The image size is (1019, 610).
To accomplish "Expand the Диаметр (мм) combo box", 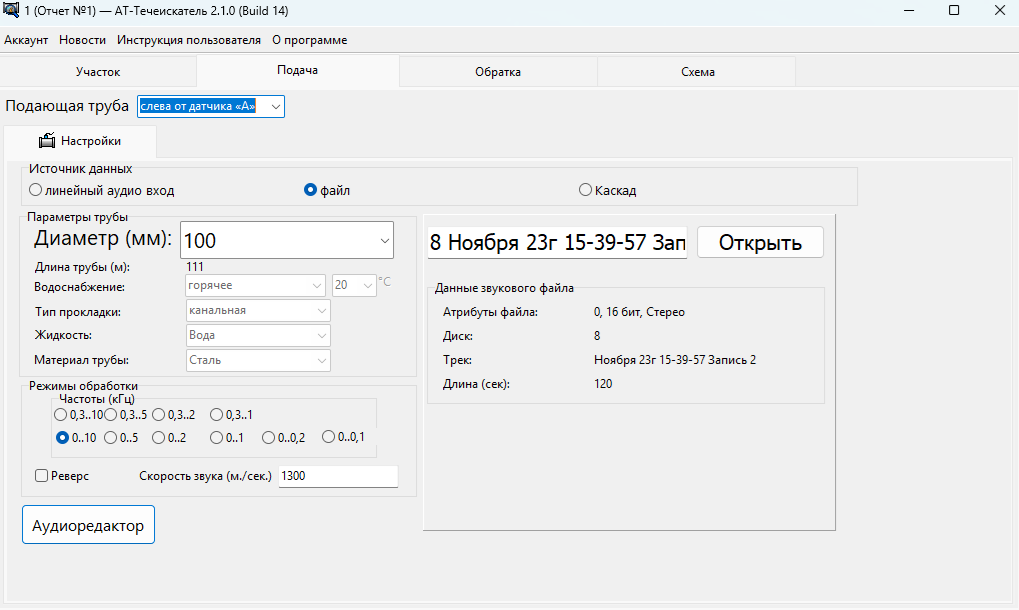I will [385, 241].
